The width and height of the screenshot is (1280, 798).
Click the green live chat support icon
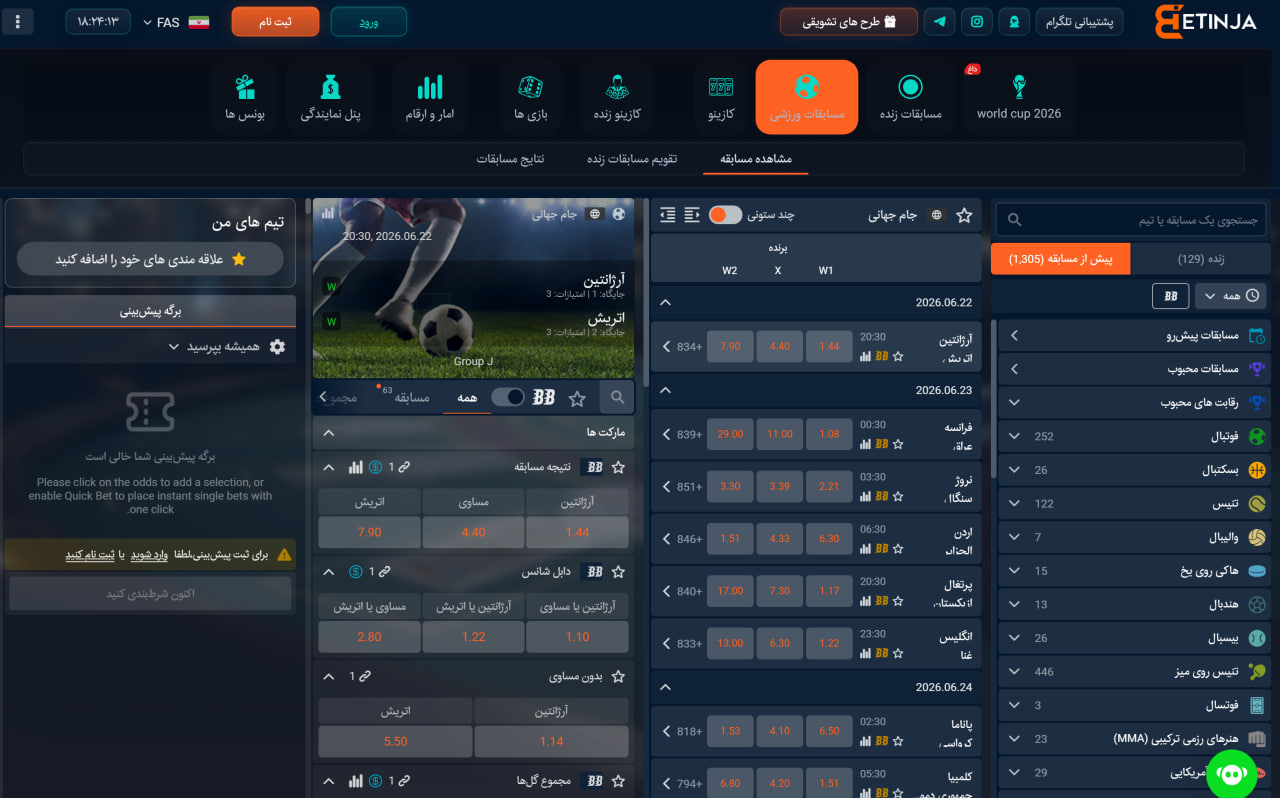pyautogui.click(x=1232, y=773)
